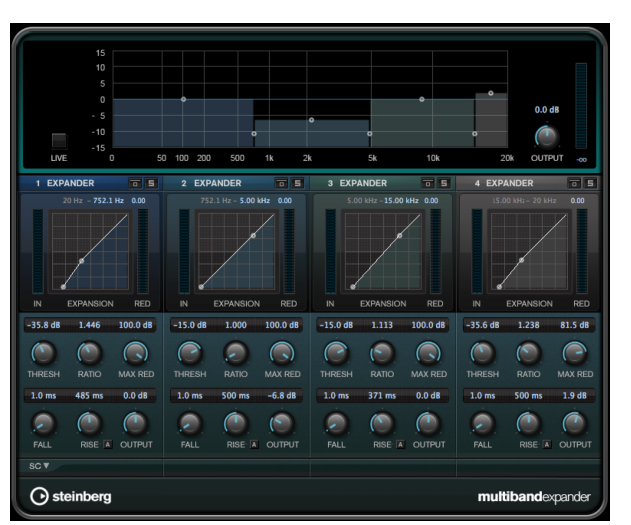Select the band 2 Expander header
Screen dimensions: 631x525
211,184
